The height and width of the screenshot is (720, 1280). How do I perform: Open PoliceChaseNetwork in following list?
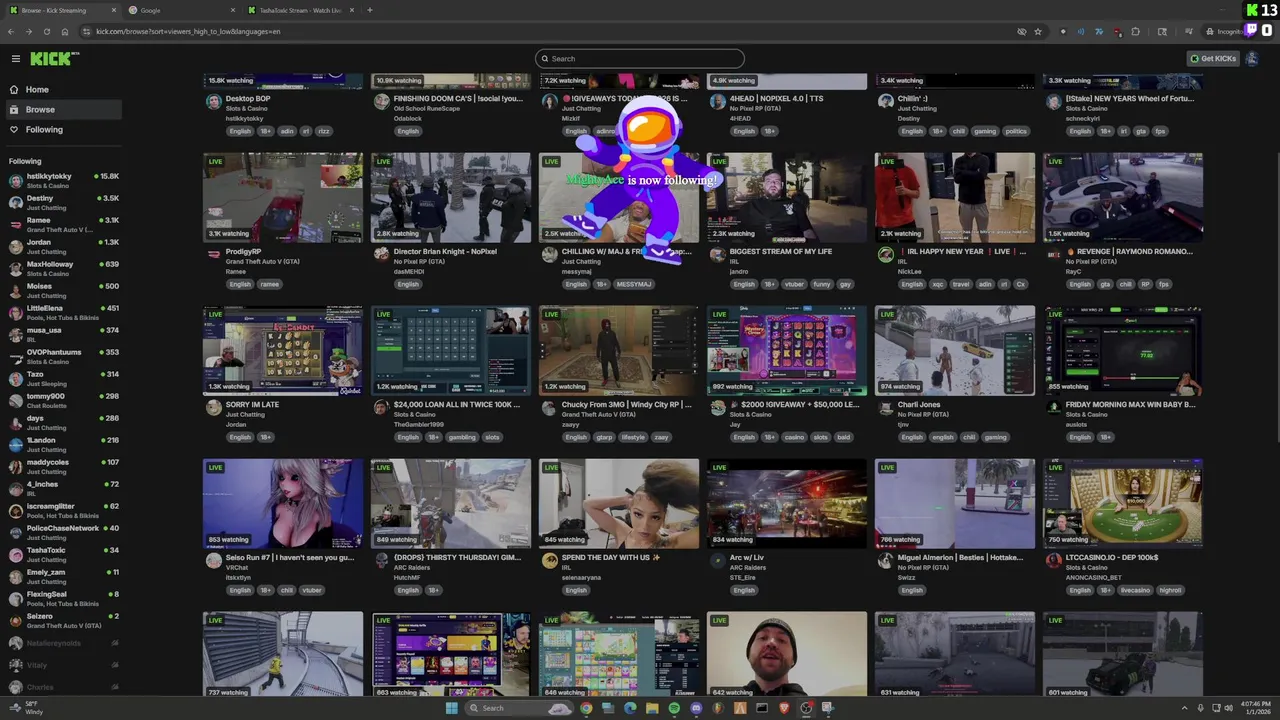coord(62,533)
